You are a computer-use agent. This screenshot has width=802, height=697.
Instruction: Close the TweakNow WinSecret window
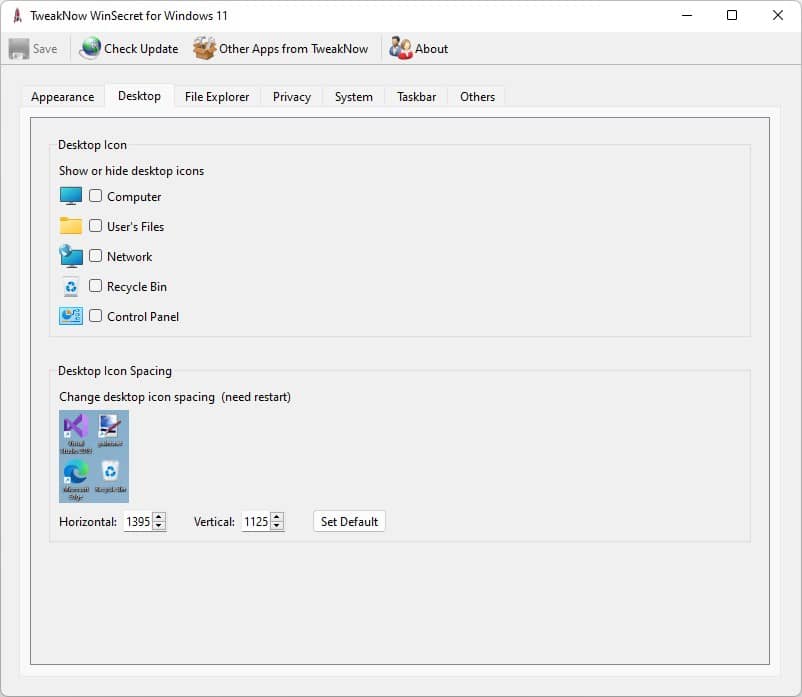point(777,15)
